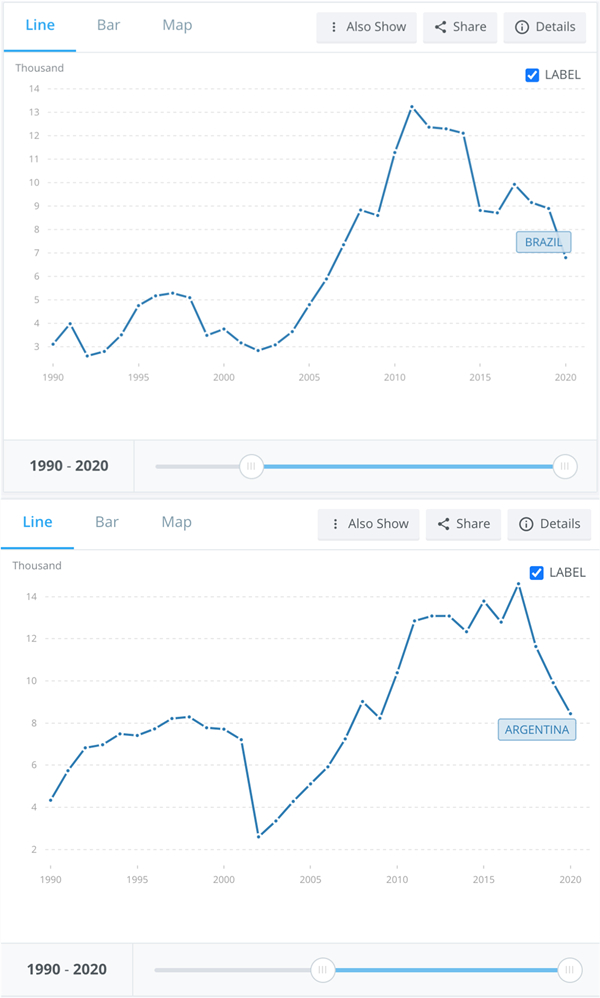Click right year slider handle in Brazil chart
This screenshot has width=600, height=998.
[565, 466]
